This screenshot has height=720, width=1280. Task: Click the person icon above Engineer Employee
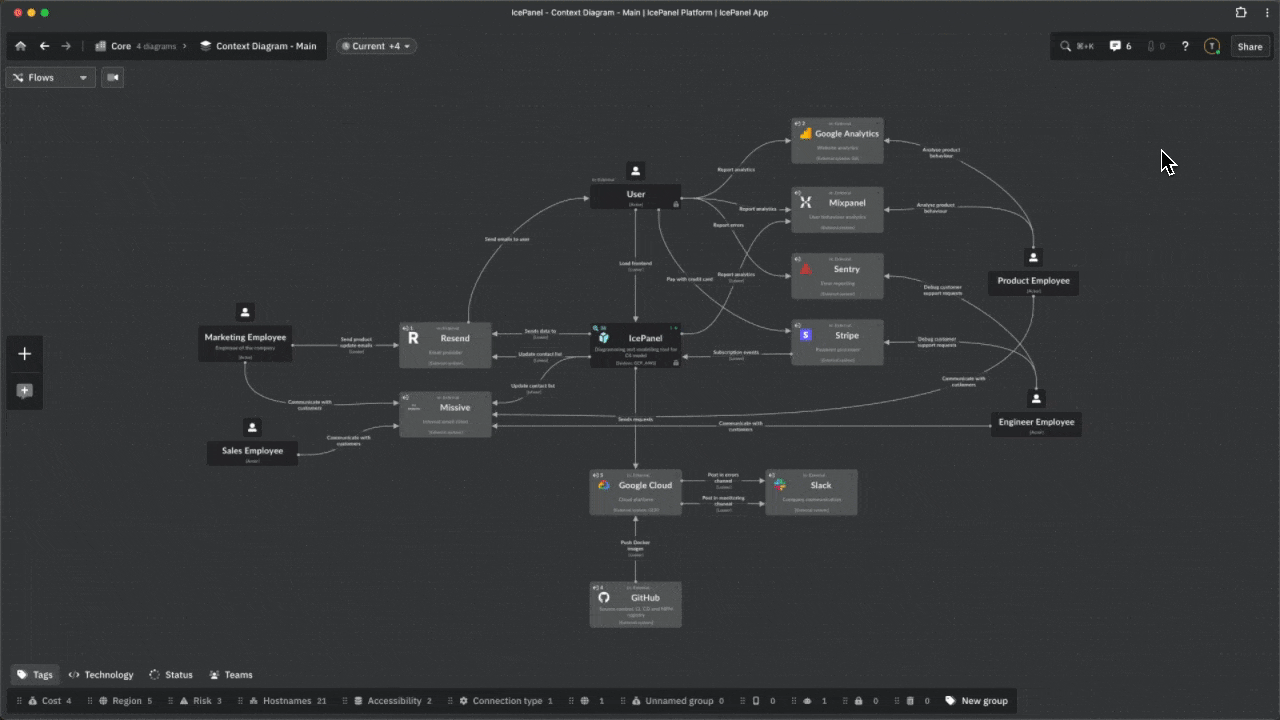click(x=1036, y=398)
